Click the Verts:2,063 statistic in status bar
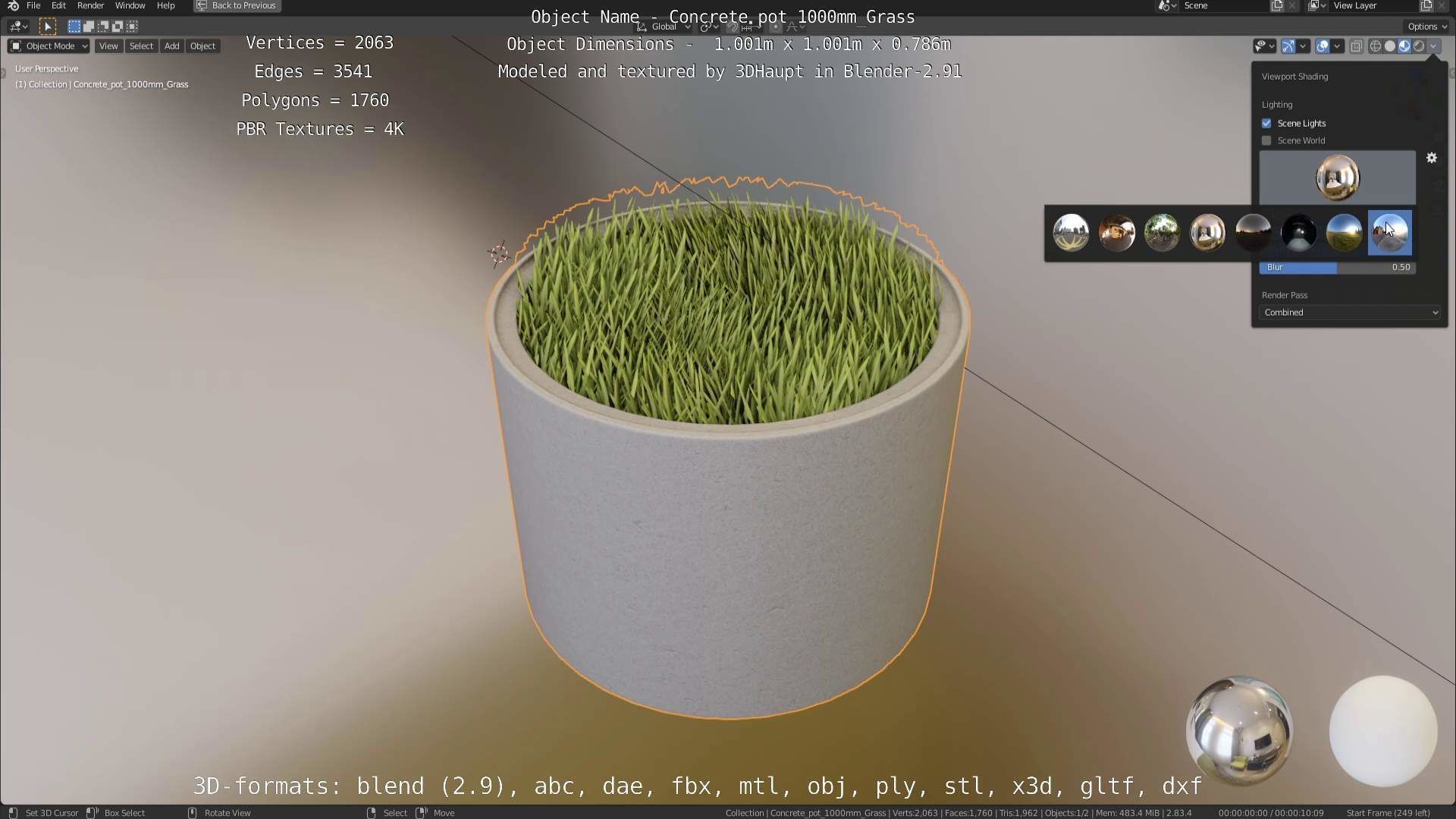This screenshot has height=819, width=1456. (916, 813)
